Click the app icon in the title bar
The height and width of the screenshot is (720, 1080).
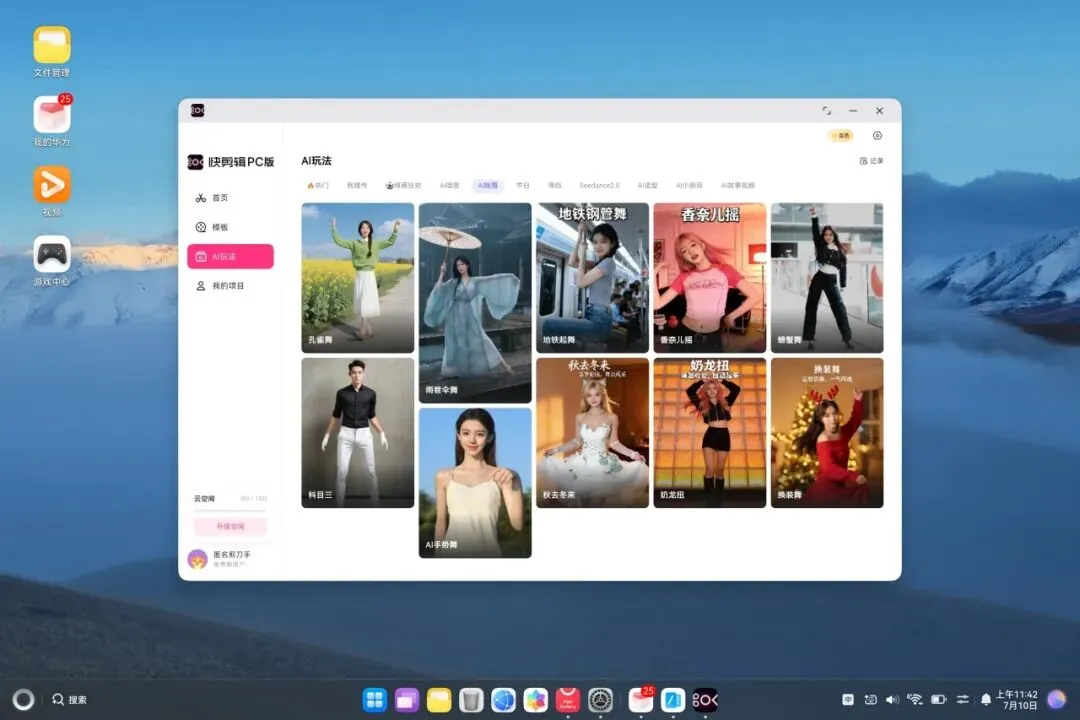tap(198, 110)
